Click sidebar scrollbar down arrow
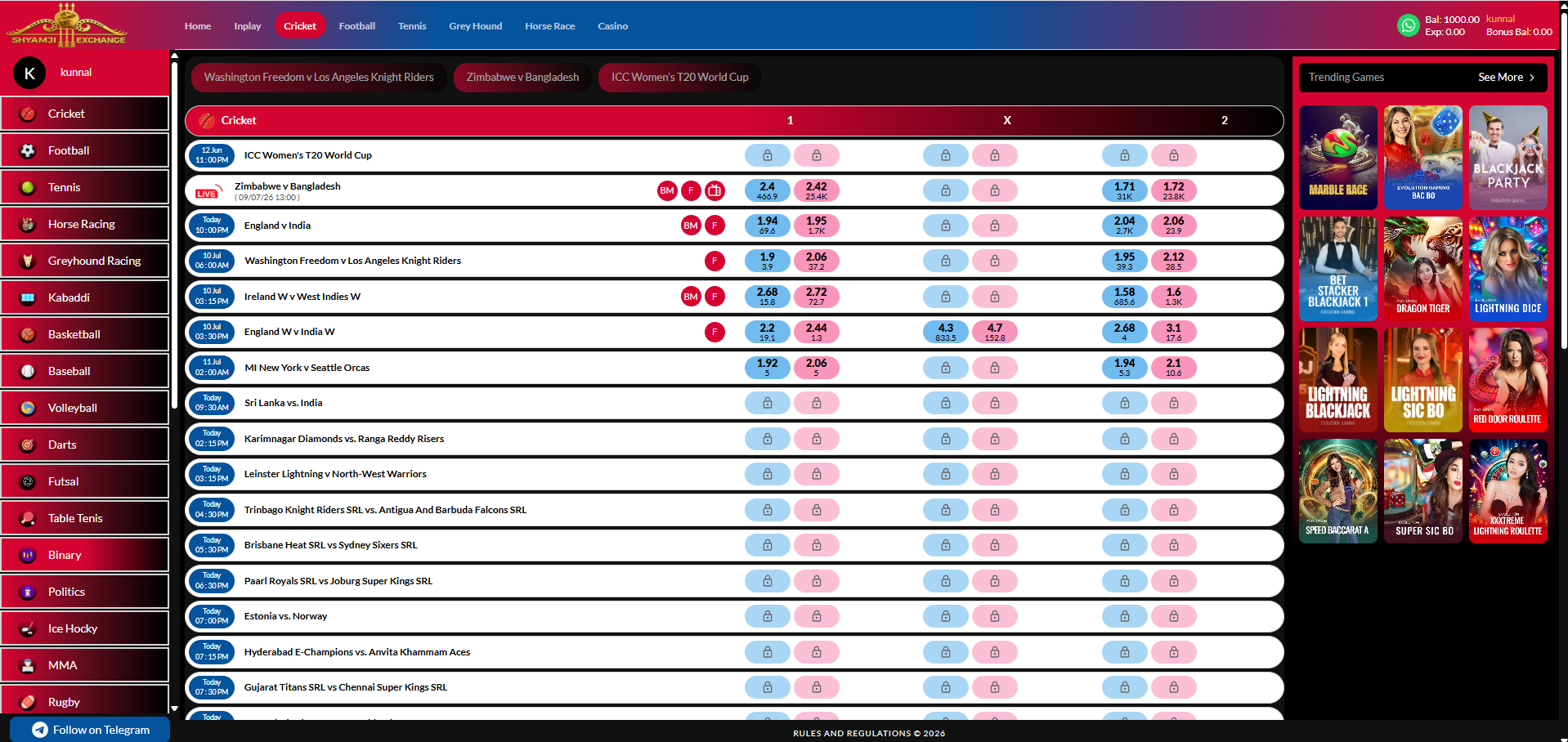1568x742 pixels. (x=174, y=709)
